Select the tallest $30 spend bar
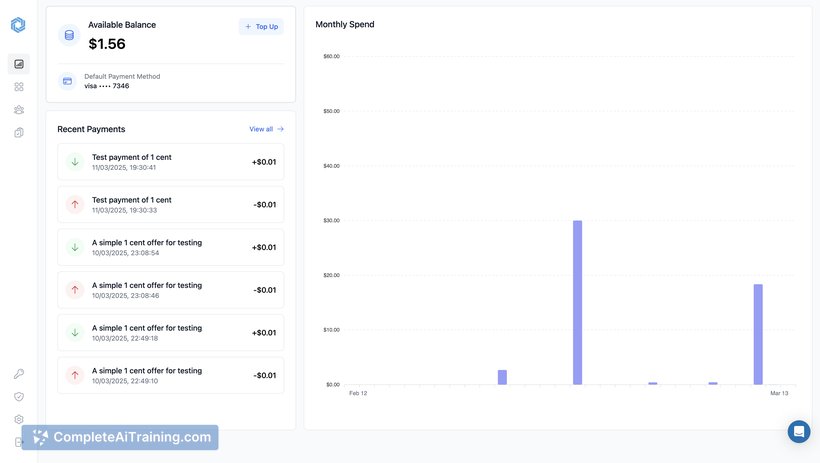 pyautogui.click(x=577, y=302)
